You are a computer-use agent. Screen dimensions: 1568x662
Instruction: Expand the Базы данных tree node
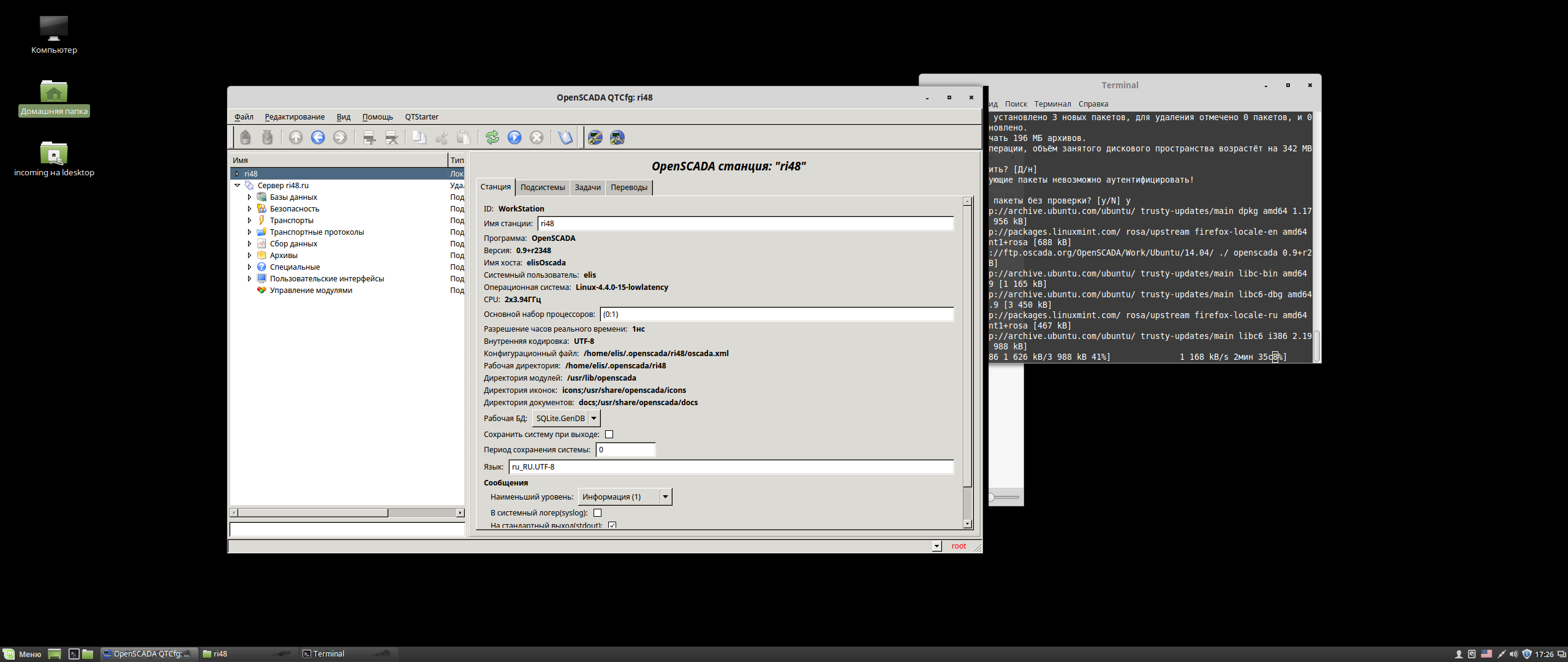pos(249,197)
